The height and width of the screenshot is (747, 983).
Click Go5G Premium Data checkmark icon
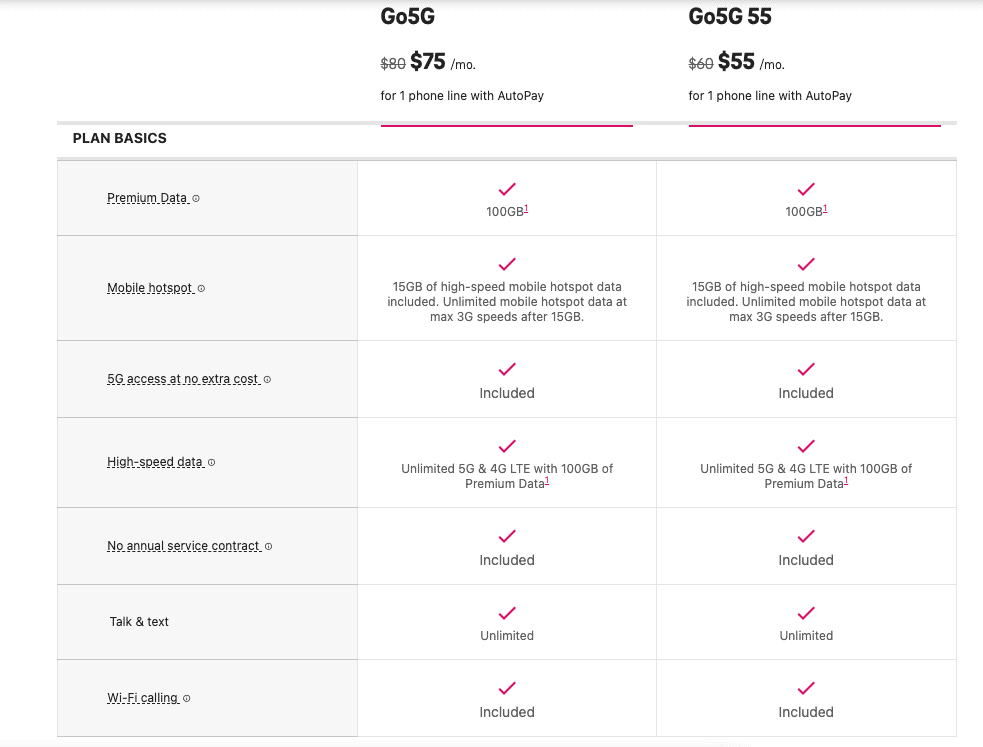[507, 189]
